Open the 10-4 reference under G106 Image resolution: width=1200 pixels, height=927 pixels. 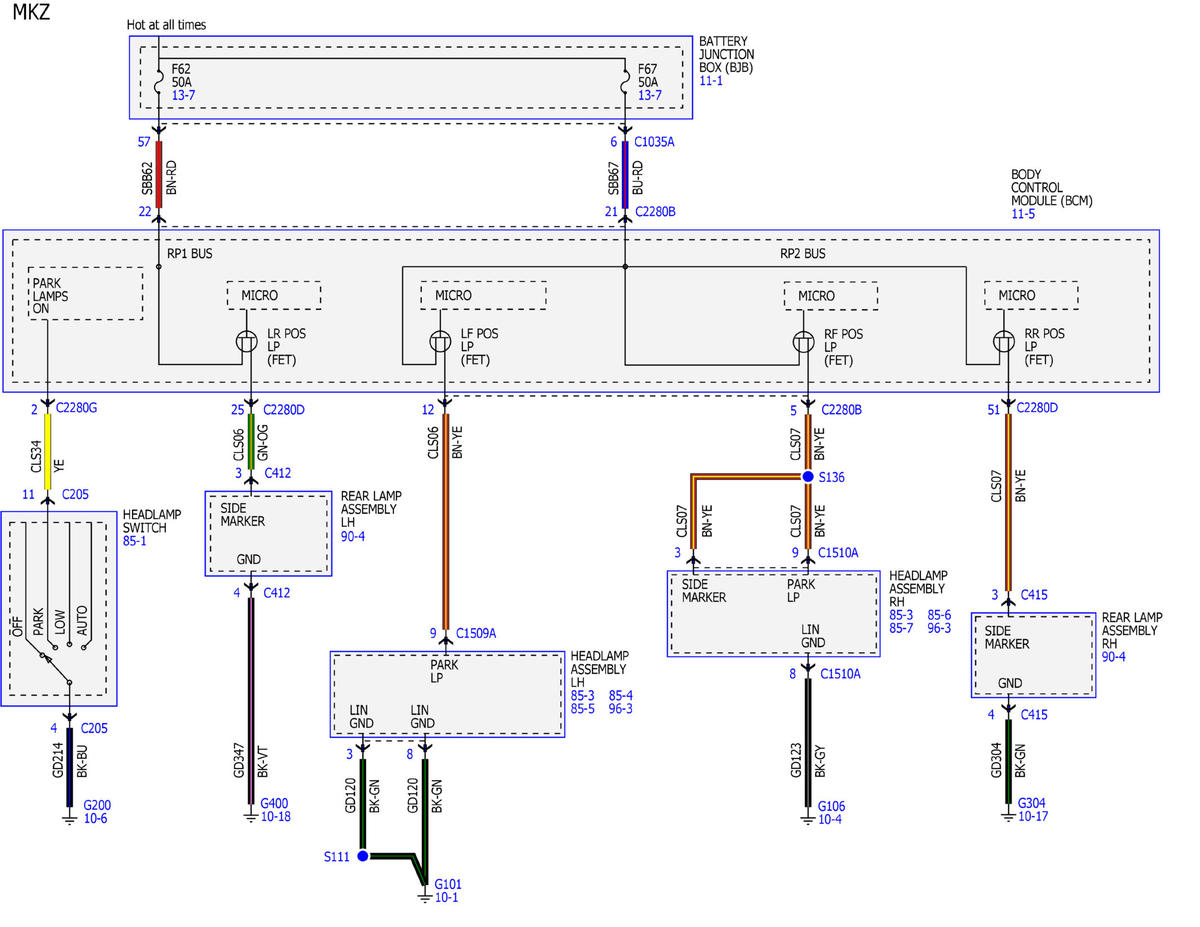click(828, 819)
